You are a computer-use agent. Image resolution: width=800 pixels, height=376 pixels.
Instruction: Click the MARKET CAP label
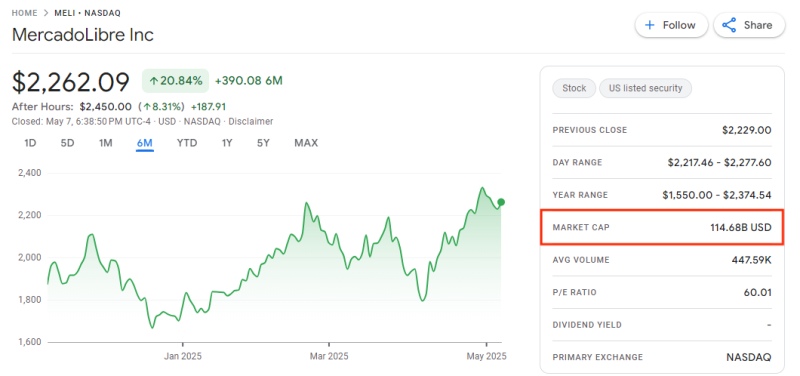tap(581, 227)
